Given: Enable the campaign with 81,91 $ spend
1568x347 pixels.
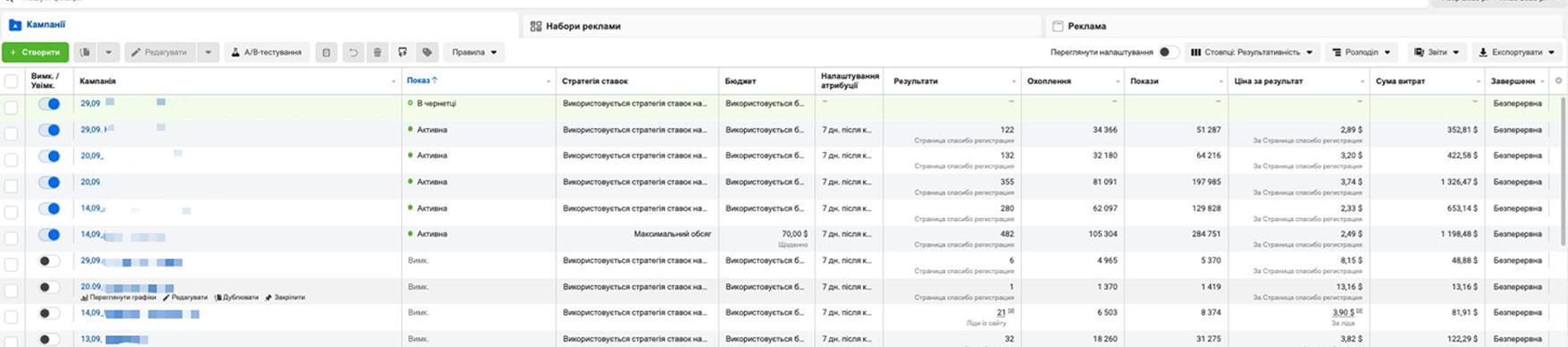Looking at the screenshot, I should [x=49, y=313].
